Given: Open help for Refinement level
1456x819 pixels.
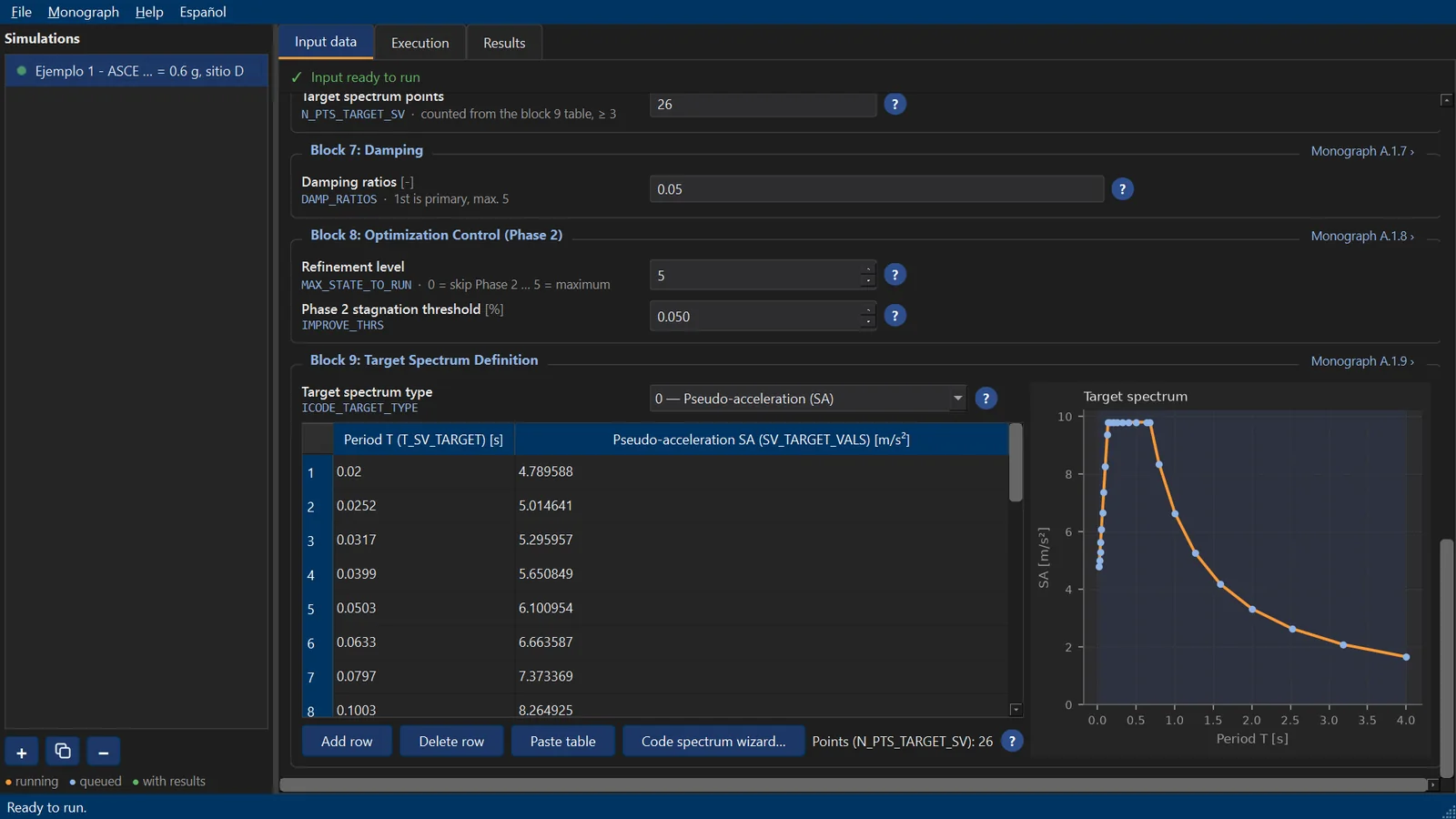Looking at the screenshot, I should [895, 275].
